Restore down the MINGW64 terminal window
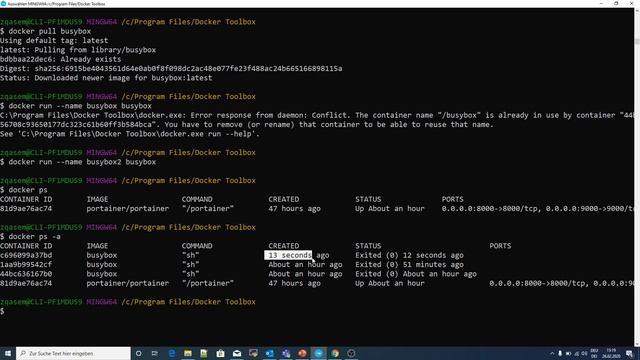Screen dimensions: 640x360 coord(616,3)
